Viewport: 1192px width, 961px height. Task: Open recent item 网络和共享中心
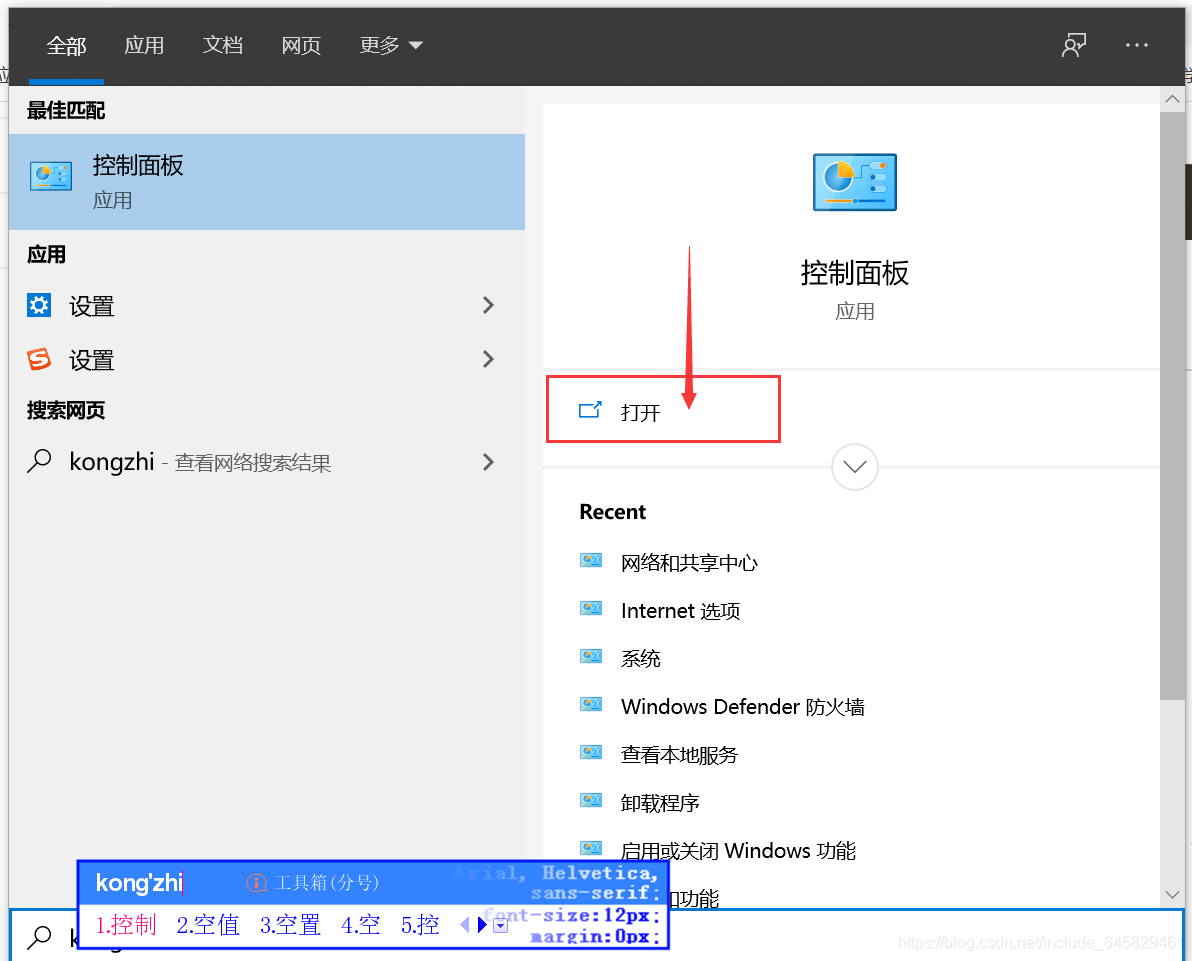(690, 563)
